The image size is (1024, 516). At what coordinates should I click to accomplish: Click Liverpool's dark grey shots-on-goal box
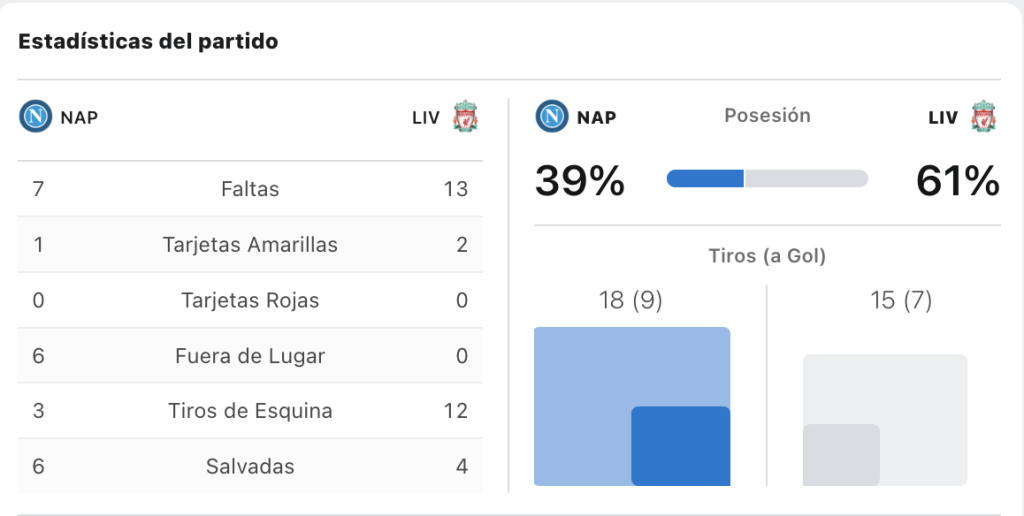point(841,455)
